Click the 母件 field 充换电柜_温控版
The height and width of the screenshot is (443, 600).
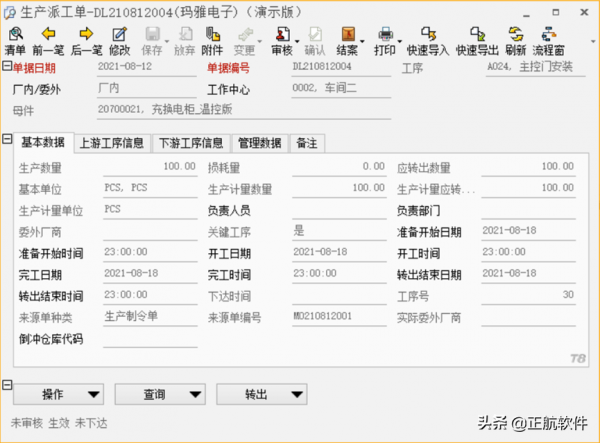(244, 110)
